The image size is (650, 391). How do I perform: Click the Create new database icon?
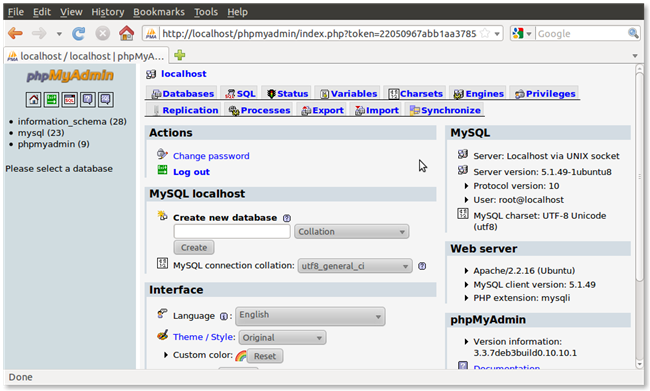coord(162,216)
